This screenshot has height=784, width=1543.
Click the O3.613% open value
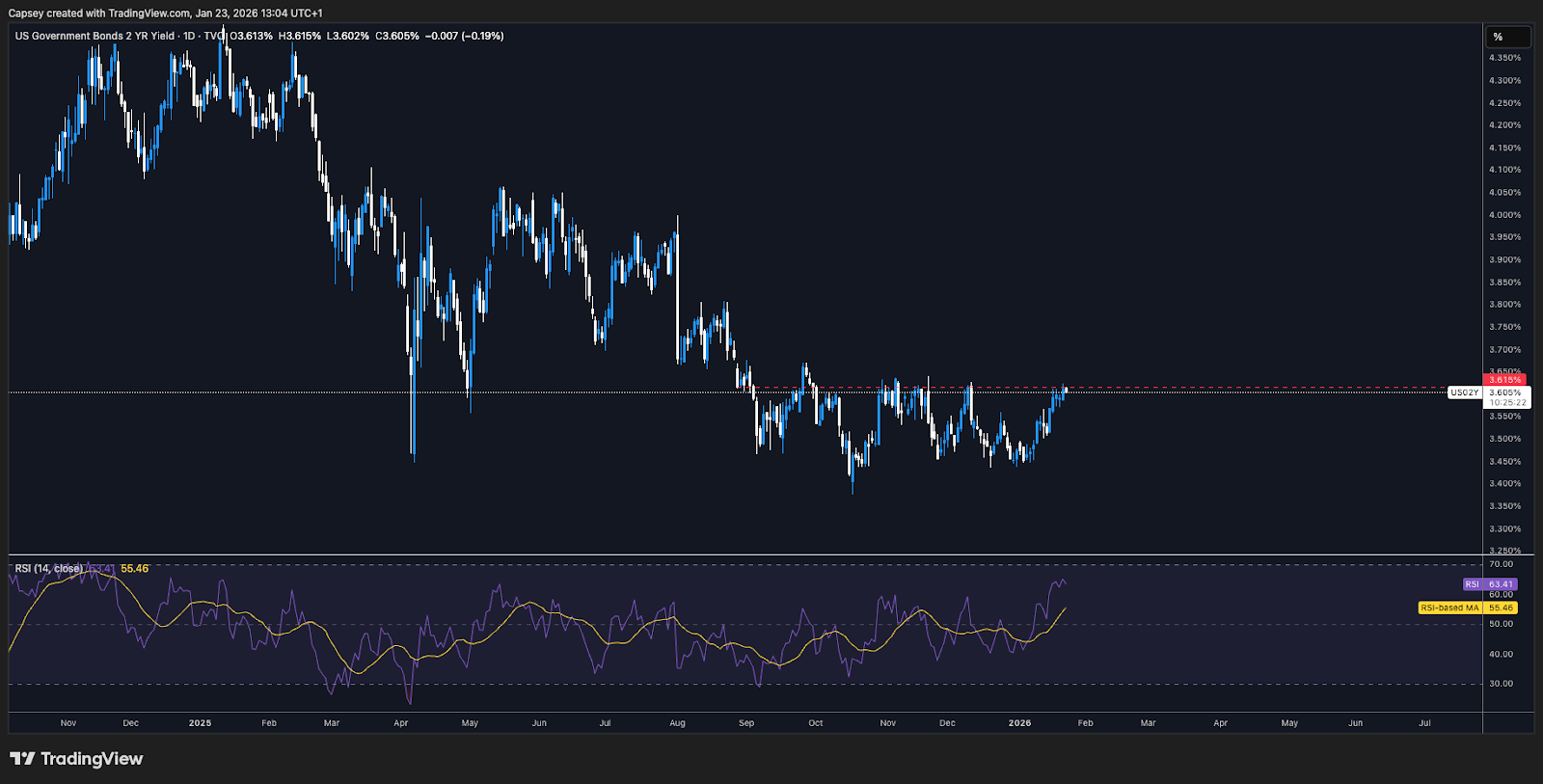pyautogui.click(x=251, y=36)
